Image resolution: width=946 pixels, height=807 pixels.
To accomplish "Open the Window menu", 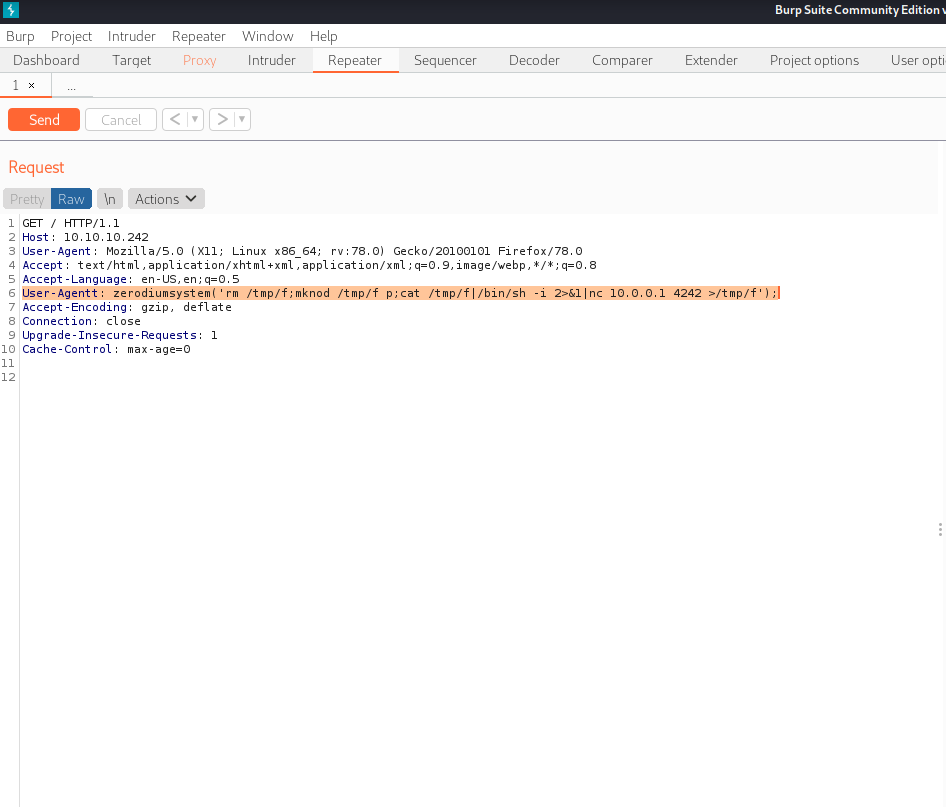I will (x=267, y=36).
